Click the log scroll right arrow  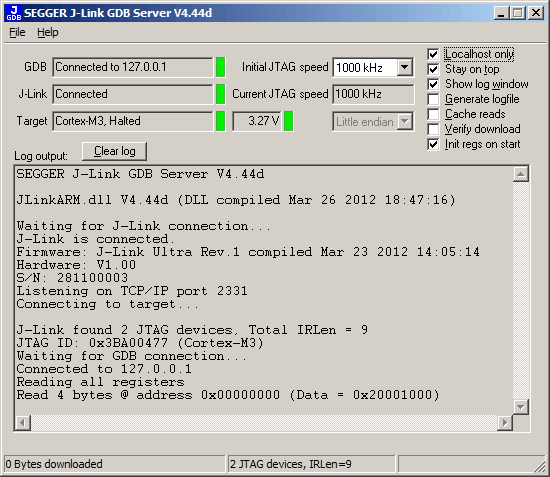tap(505, 423)
